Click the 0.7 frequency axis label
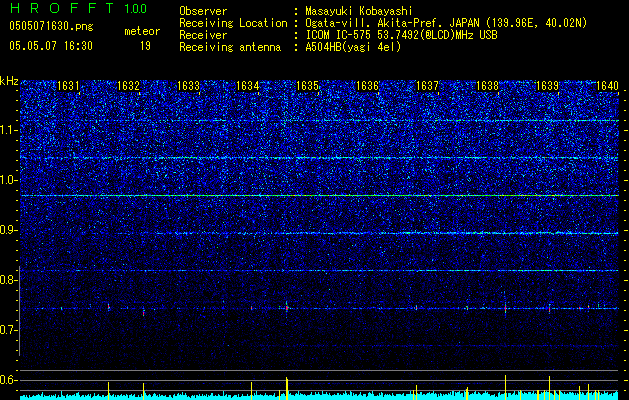This screenshot has height=400, width=629. click(9, 330)
